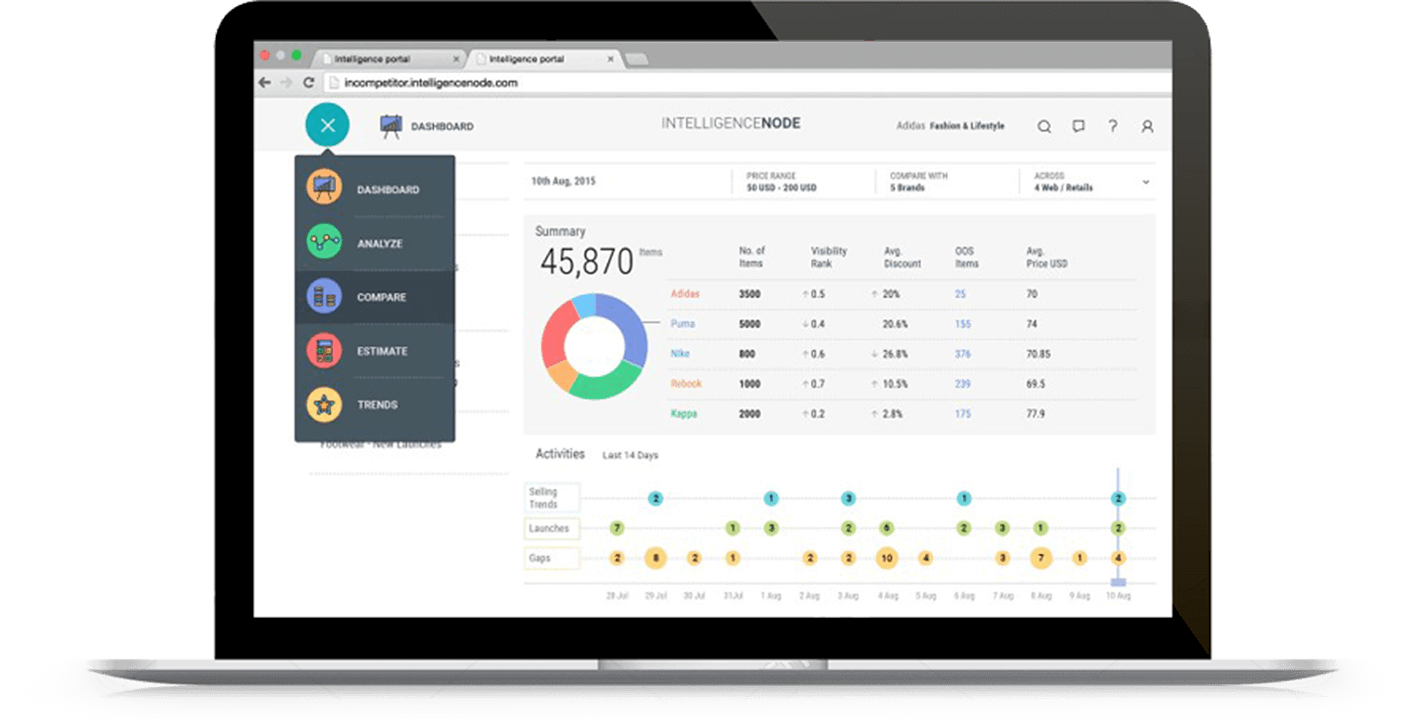Open the Trends star icon
1413x719 pixels.
[324, 405]
